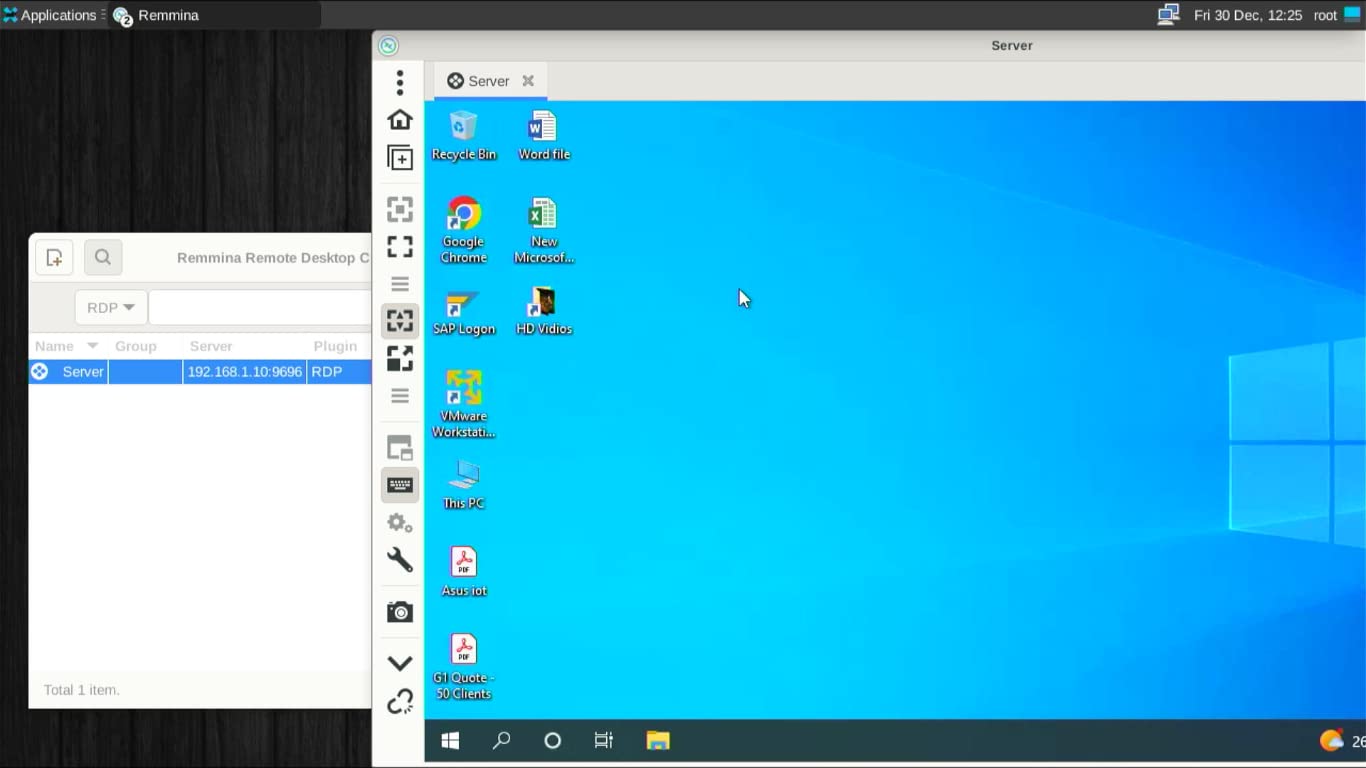Viewport: 1366px width, 768px height.
Task: Switch to the Server connection tab
Action: click(x=489, y=81)
